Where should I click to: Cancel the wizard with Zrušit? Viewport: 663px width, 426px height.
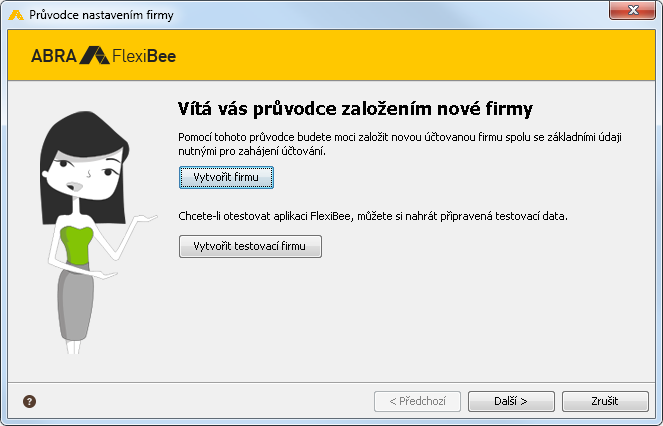point(605,401)
